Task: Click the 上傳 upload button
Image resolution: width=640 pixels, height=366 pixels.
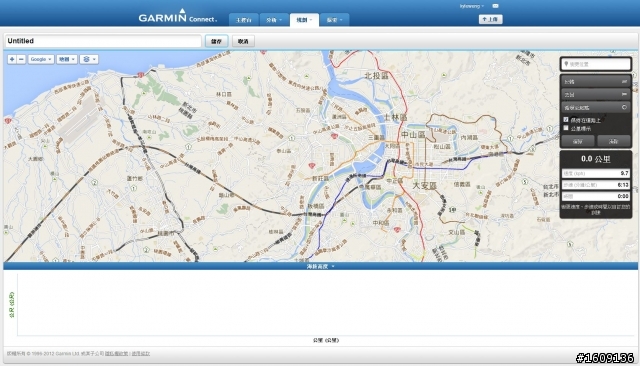Action: click(490, 19)
